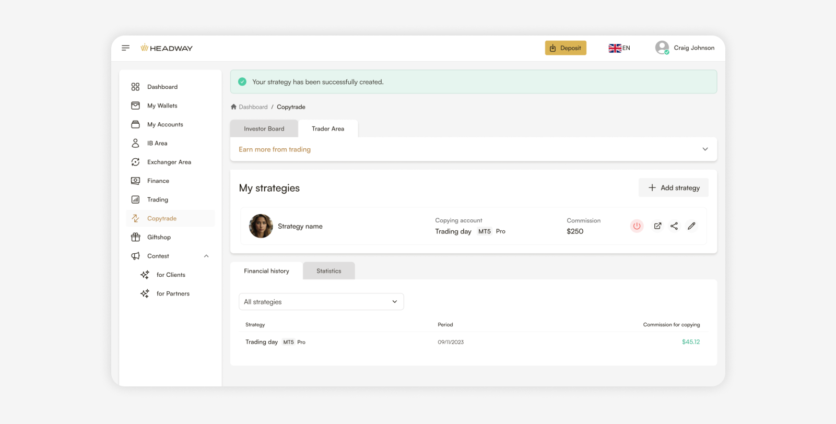Click the share strategy icon
Screen dimensions: 836x424
(674, 226)
